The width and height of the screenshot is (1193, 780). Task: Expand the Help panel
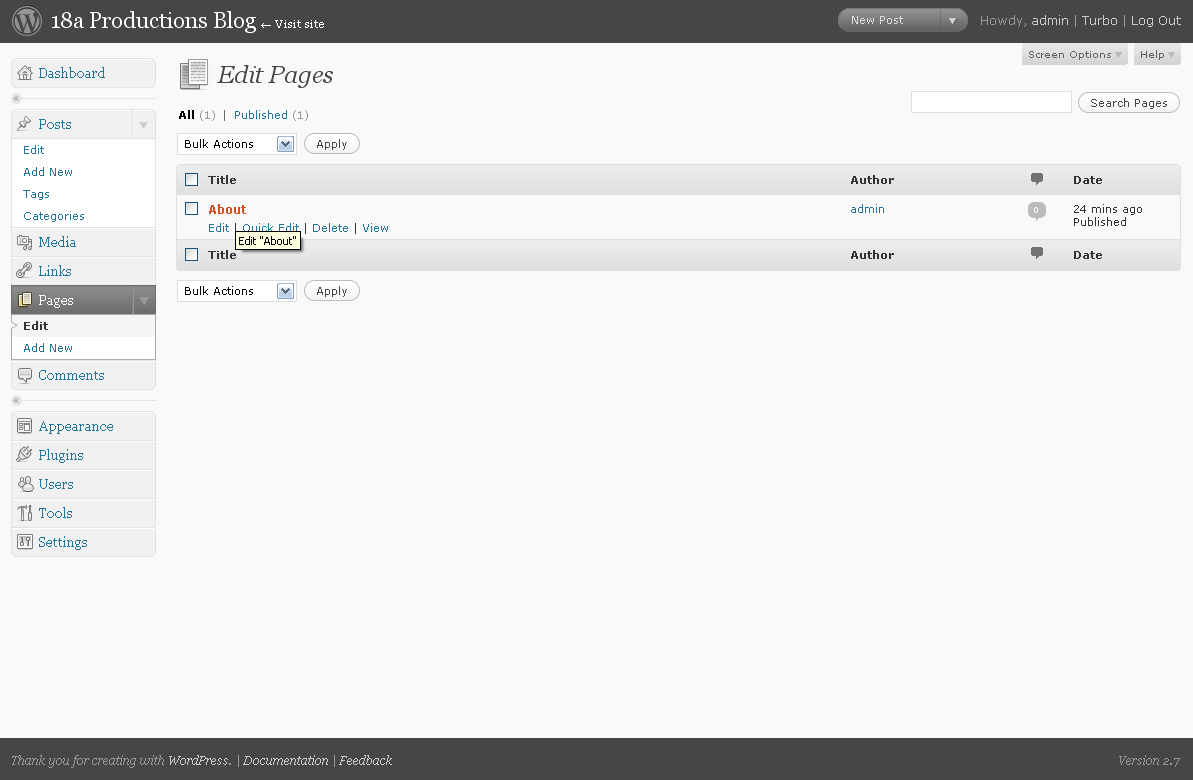click(x=1156, y=55)
